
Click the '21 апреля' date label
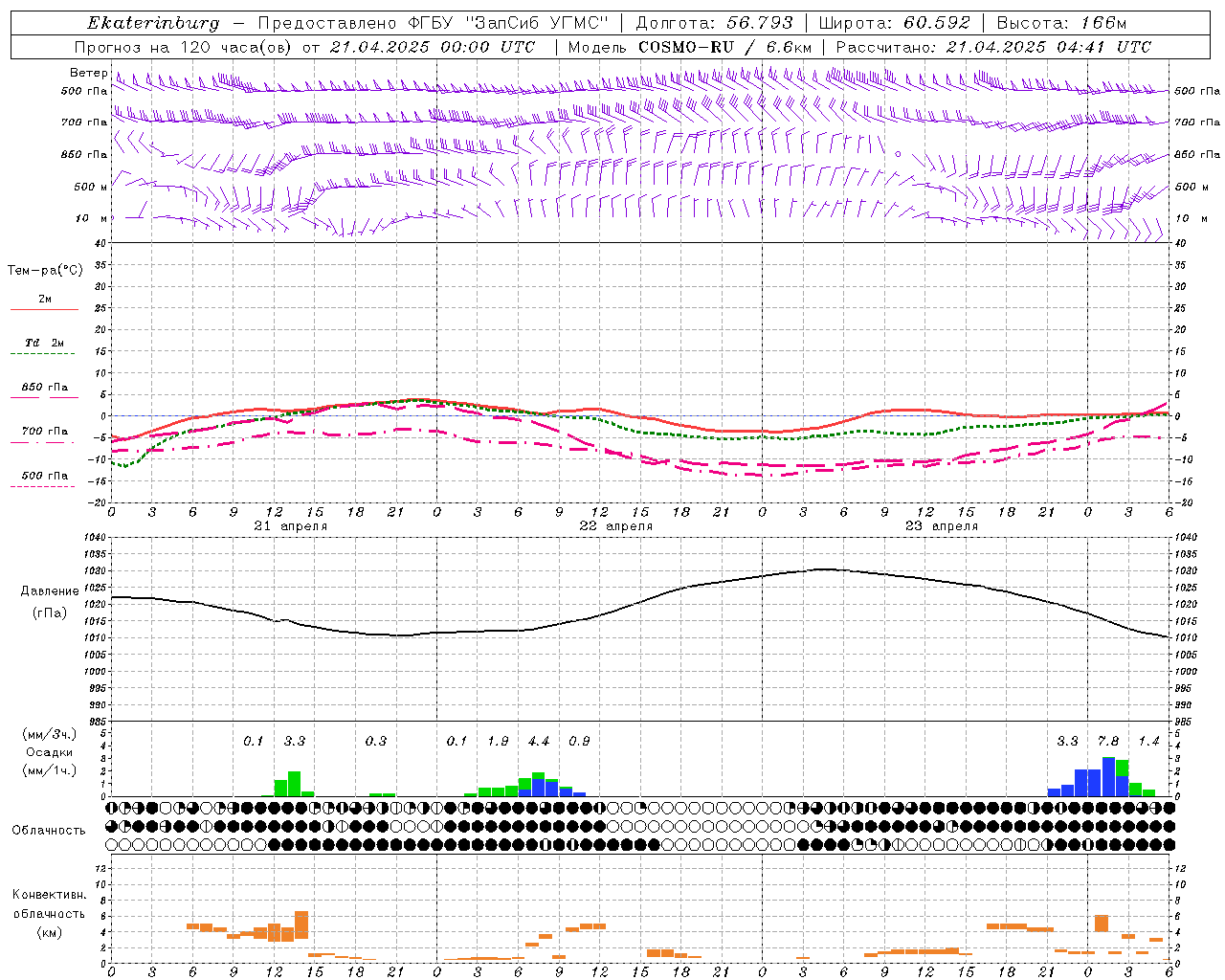coord(291,526)
